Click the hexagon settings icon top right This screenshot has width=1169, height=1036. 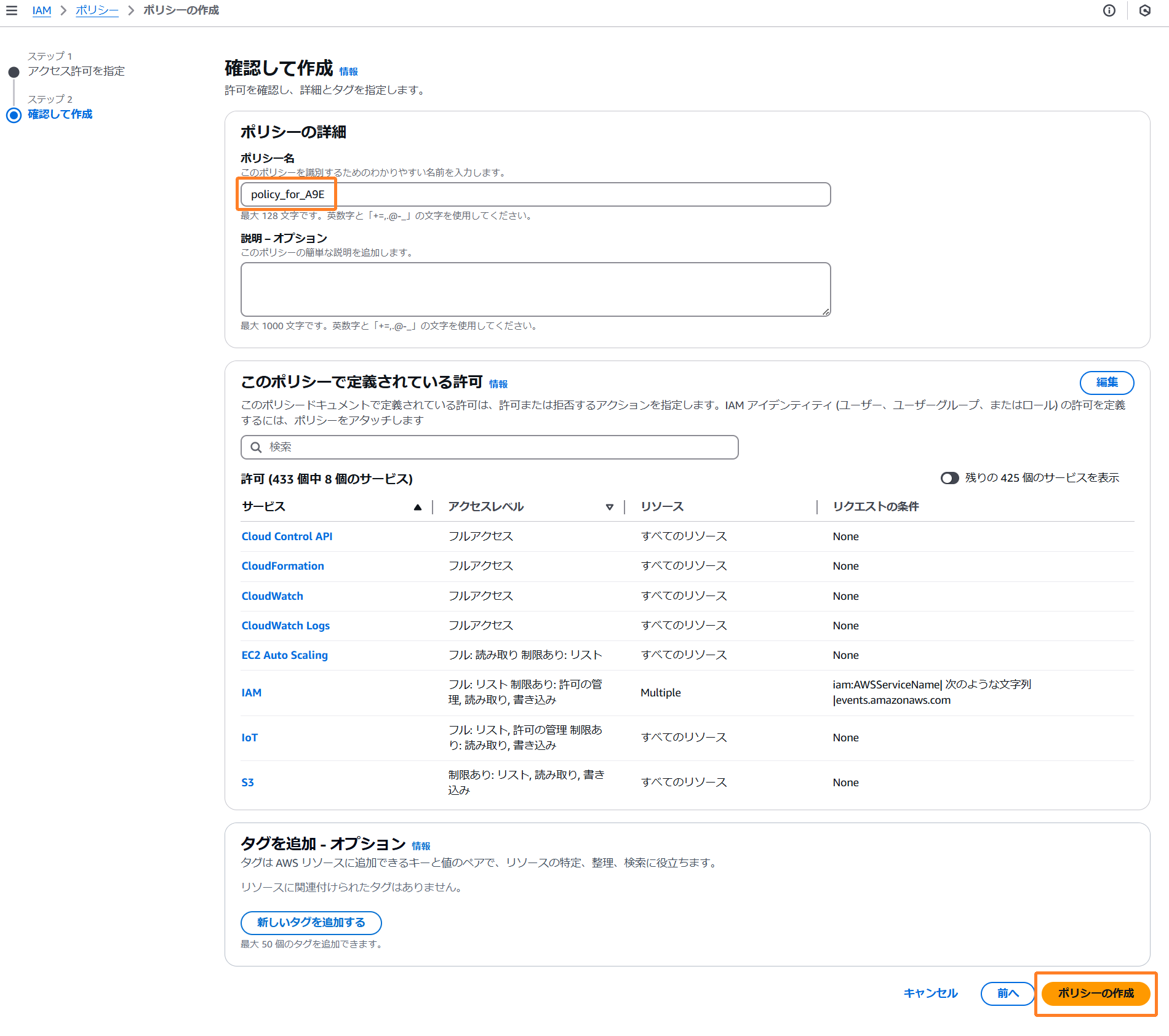pyautogui.click(x=1144, y=10)
